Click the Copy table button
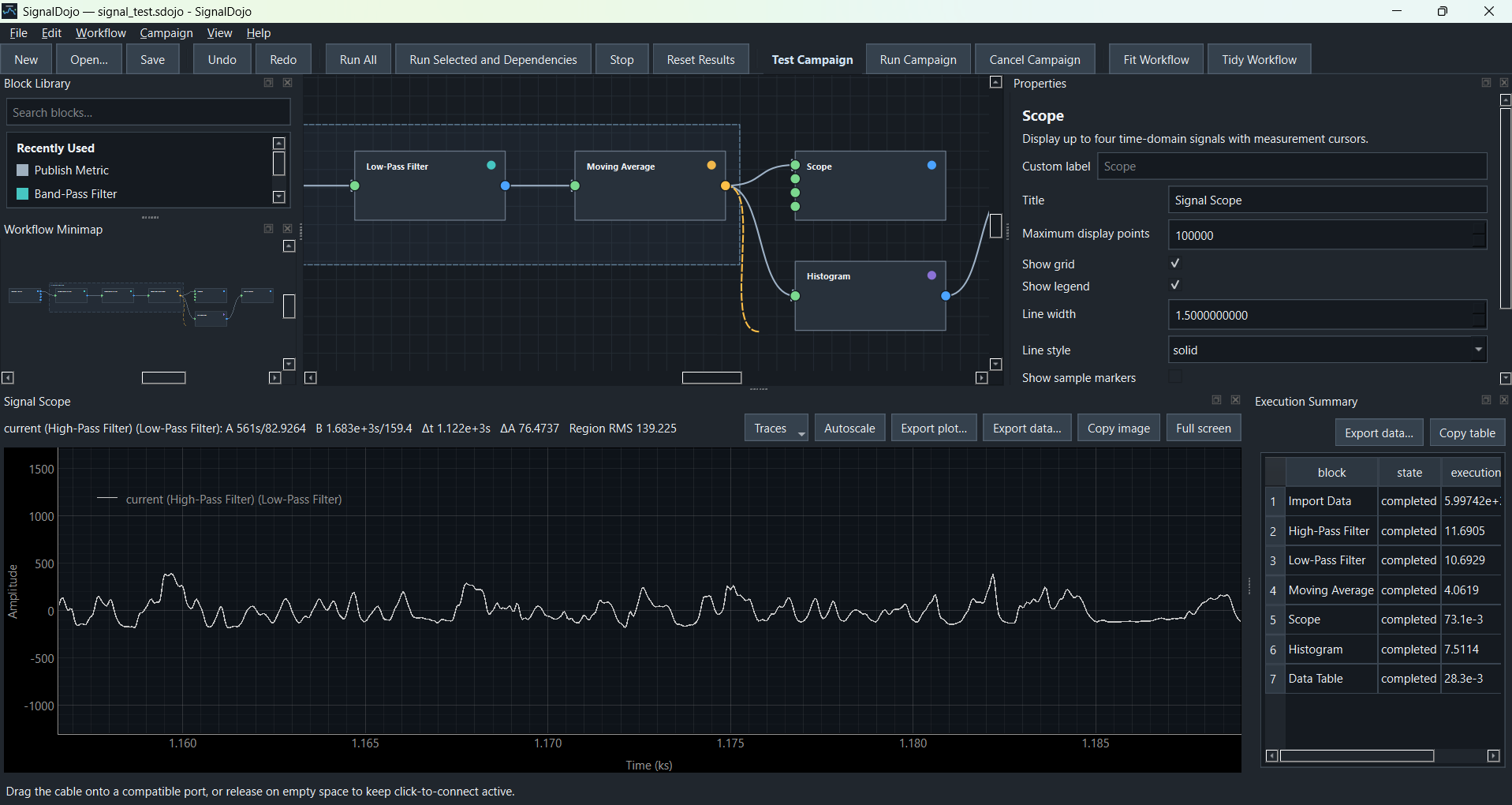The width and height of the screenshot is (1512, 805). (1467, 433)
